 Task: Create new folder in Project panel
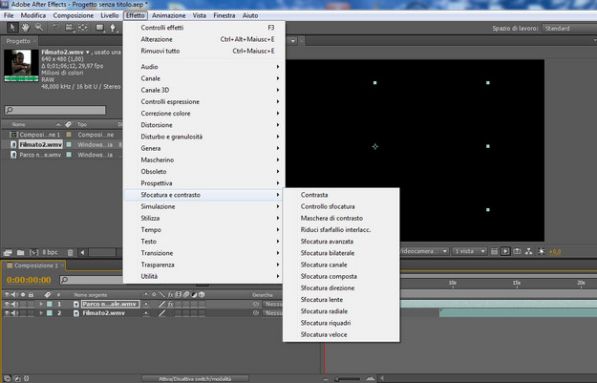coord(21,252)
